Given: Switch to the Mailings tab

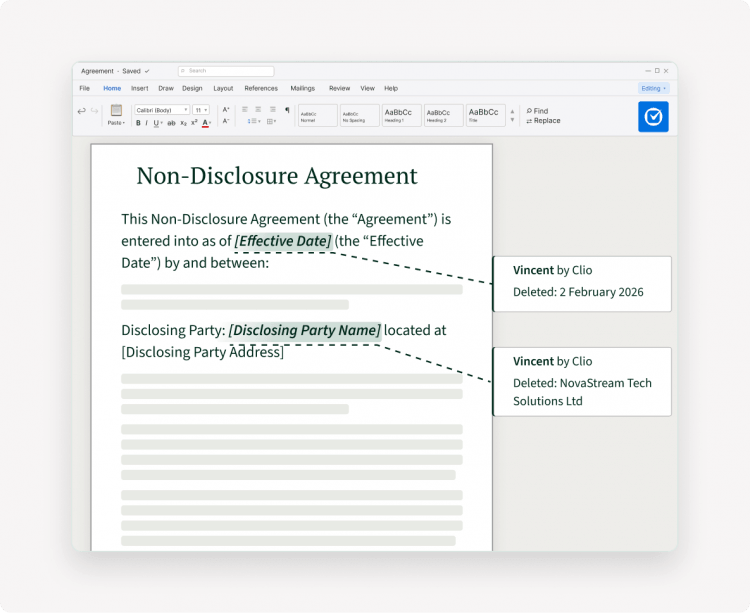Looking at the screenshot, I should coord(302,88).
